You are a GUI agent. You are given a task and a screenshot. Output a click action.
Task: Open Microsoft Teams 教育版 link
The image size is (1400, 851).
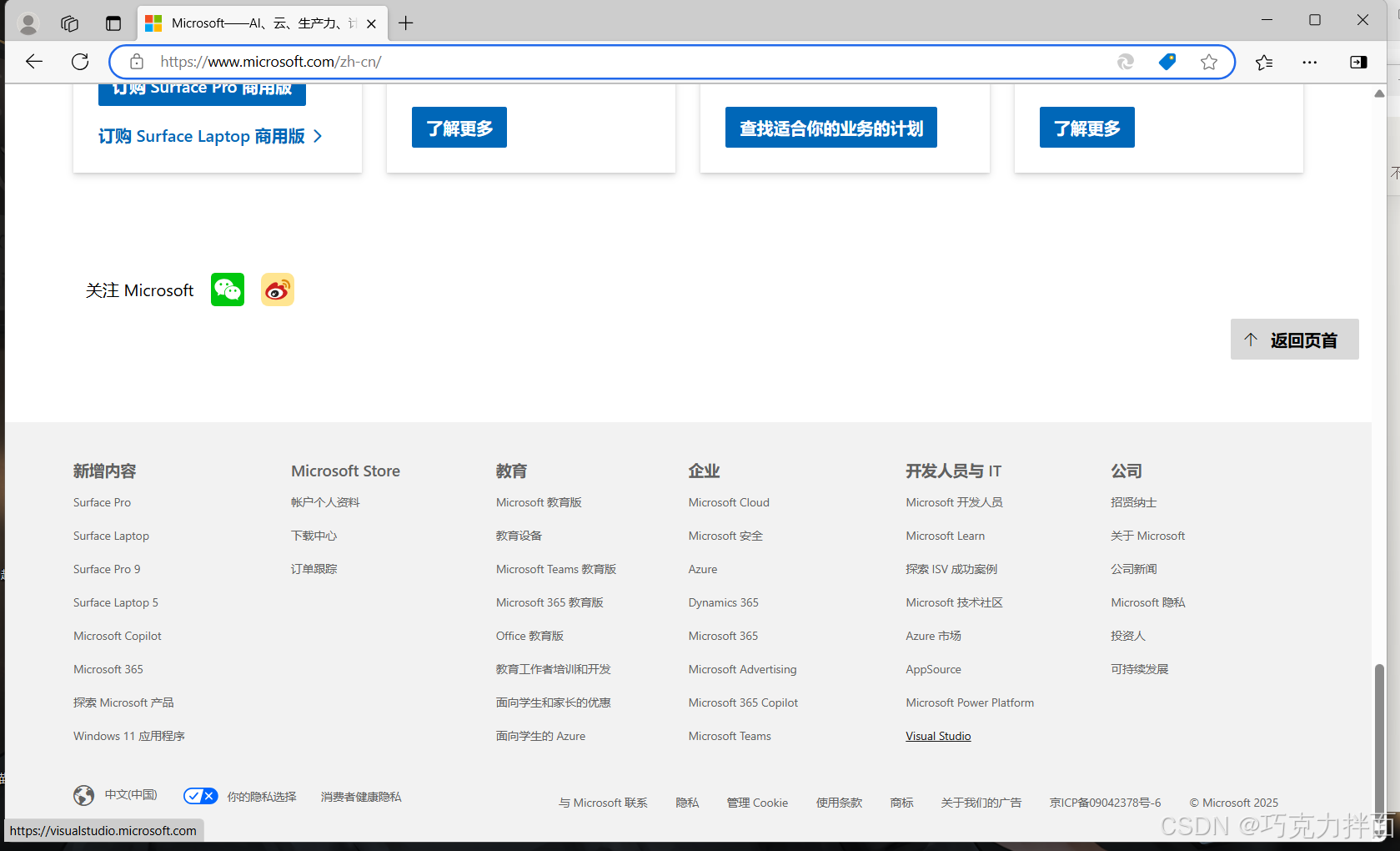tap(556, 569)
